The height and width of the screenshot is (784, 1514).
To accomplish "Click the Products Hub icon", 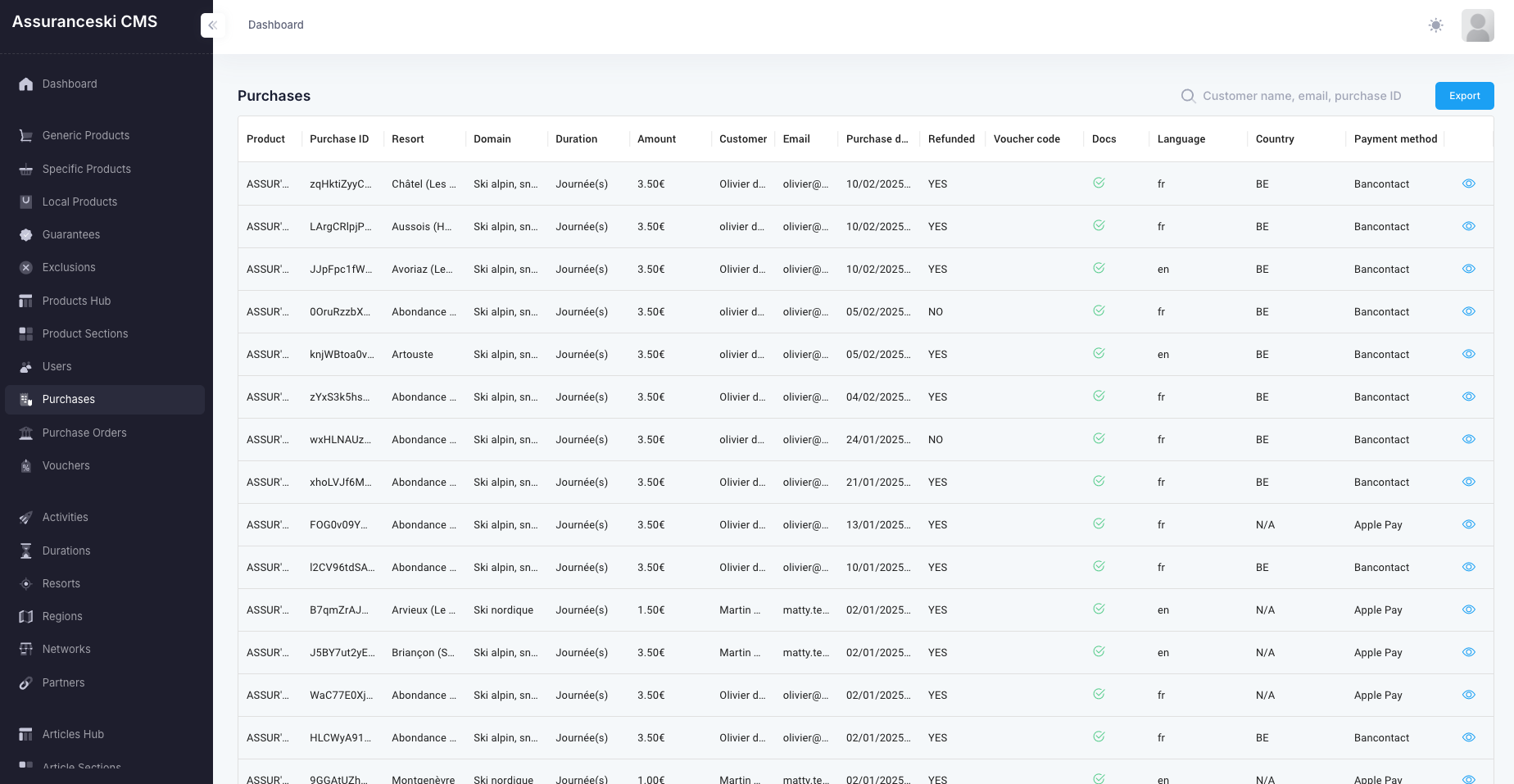I will [26, 301].
